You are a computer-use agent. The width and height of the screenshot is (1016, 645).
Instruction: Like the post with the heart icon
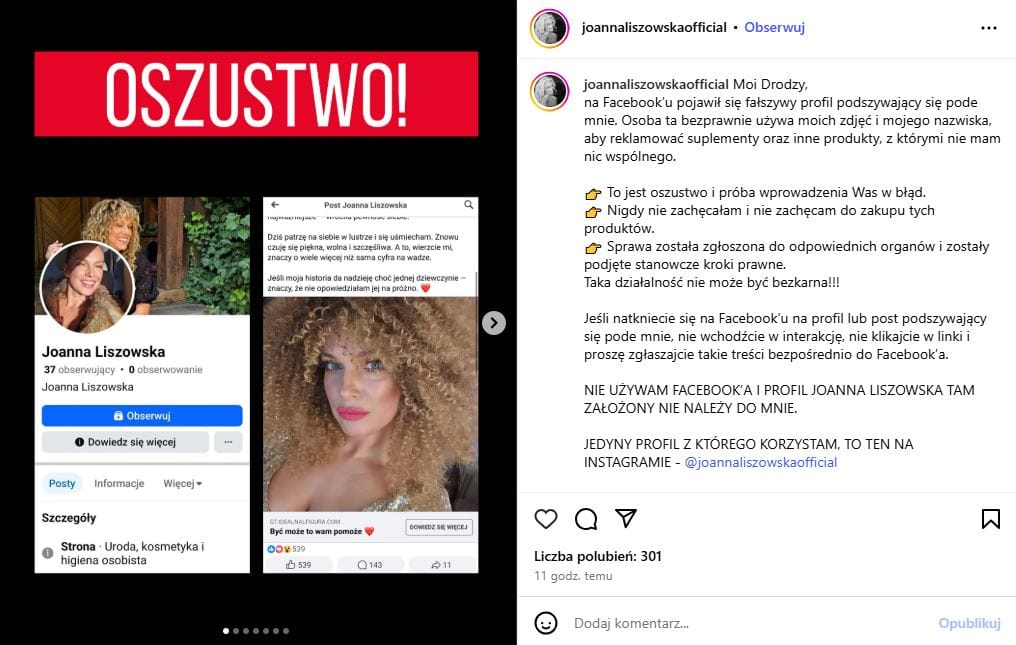point(546,519)
